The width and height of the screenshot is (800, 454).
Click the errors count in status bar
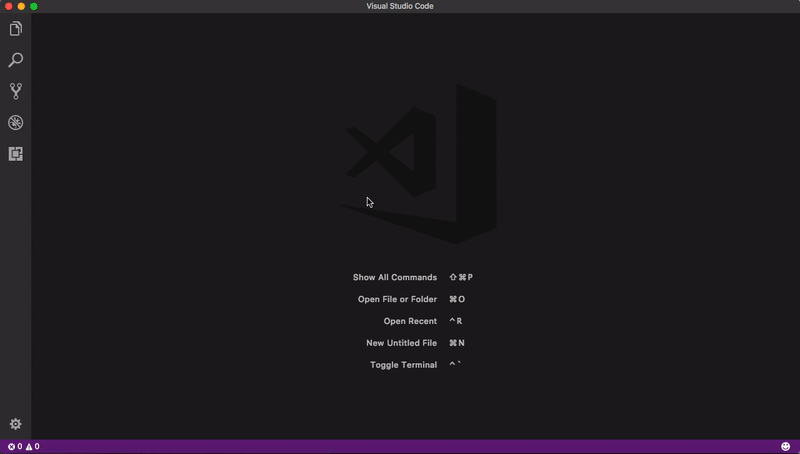click(15, 447)
